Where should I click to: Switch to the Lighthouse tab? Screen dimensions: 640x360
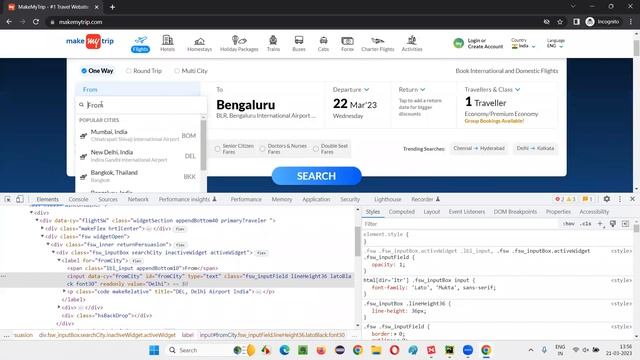click(388, 199)
